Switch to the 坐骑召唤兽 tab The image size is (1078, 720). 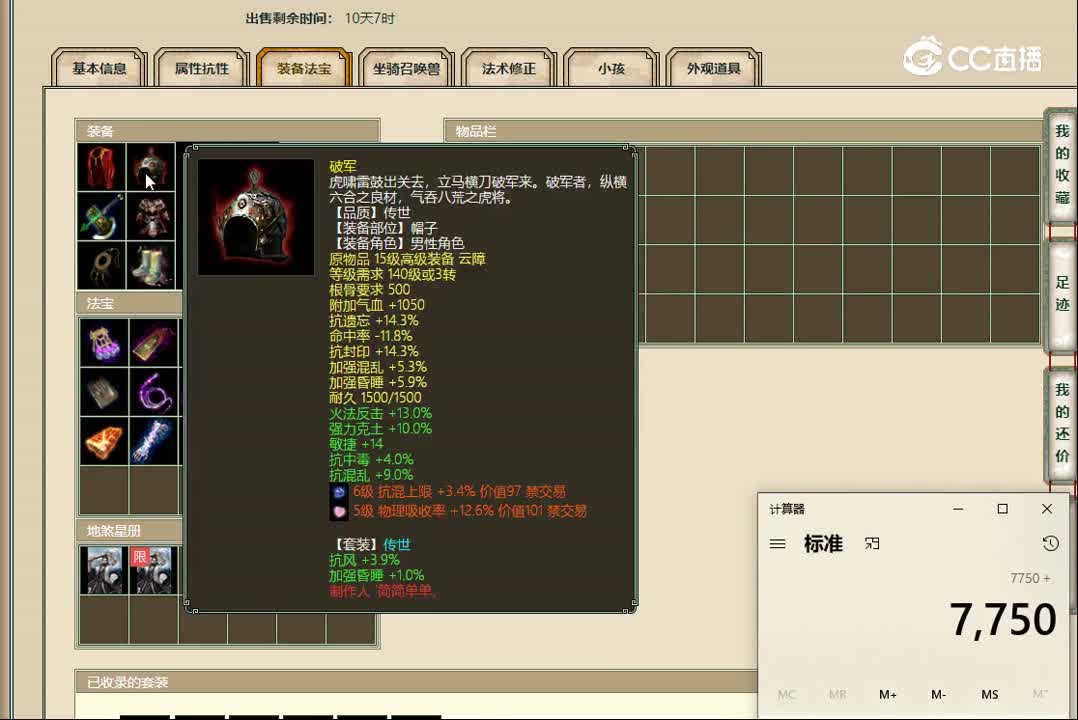pos(402,68)
